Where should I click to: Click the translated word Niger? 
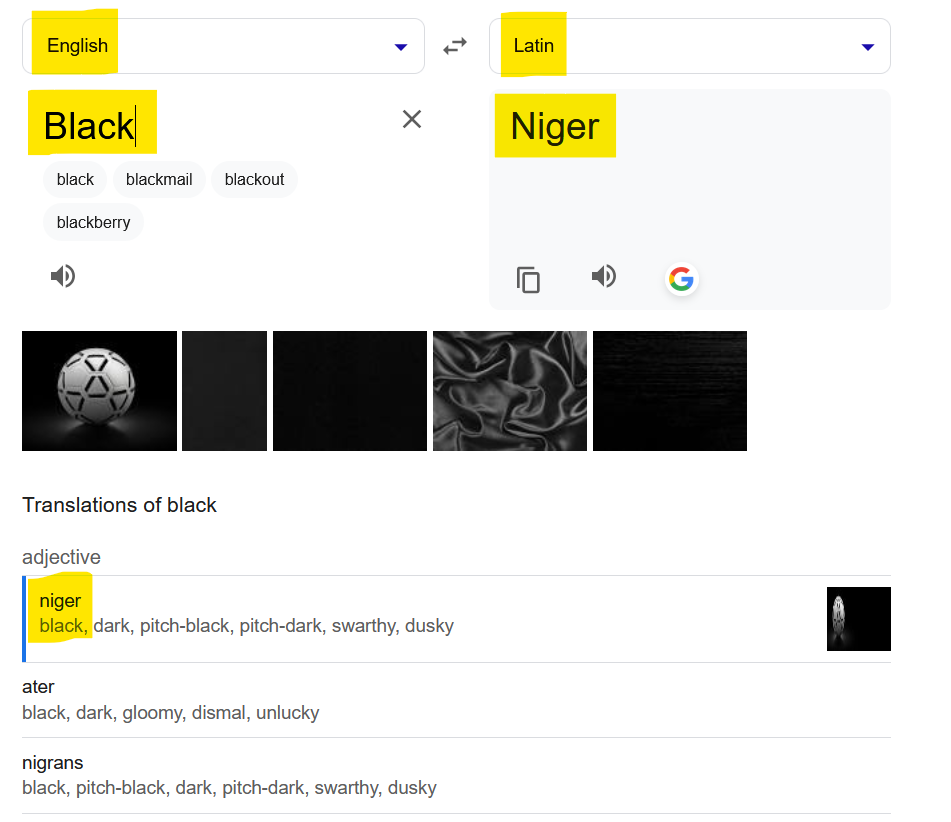click(x=555, y=126)
